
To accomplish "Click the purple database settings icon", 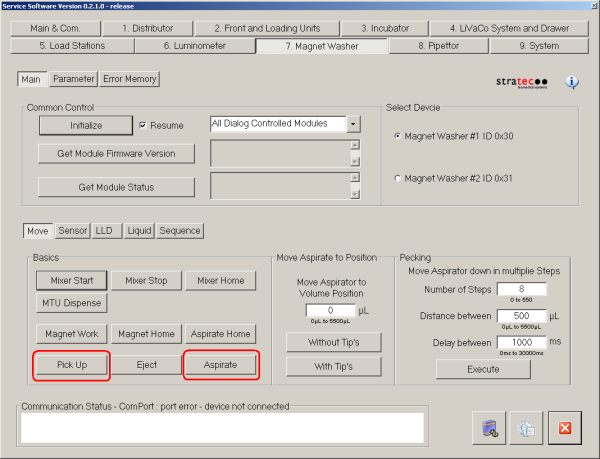I will 489,428.
